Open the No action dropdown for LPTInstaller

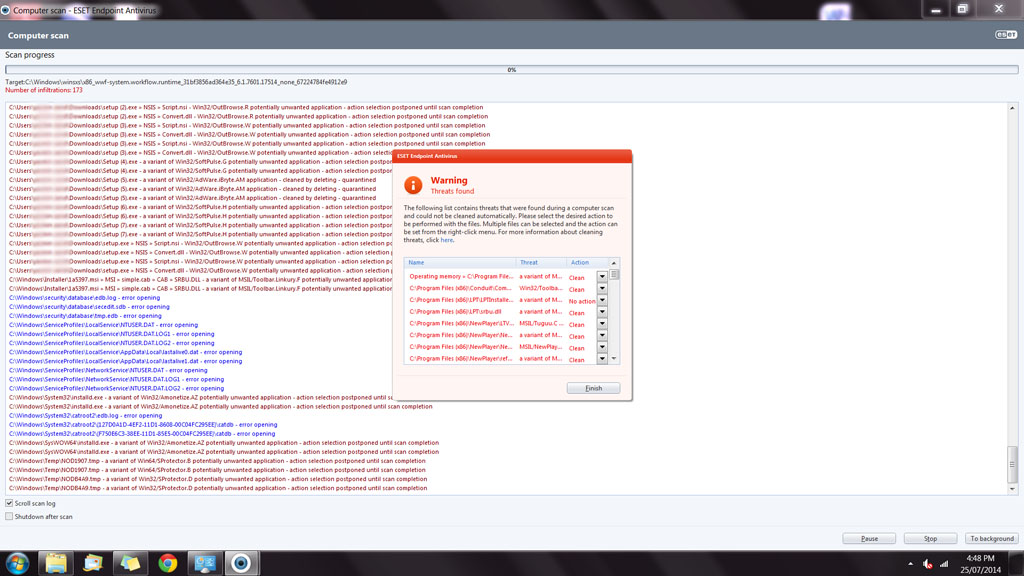point(602,300)
